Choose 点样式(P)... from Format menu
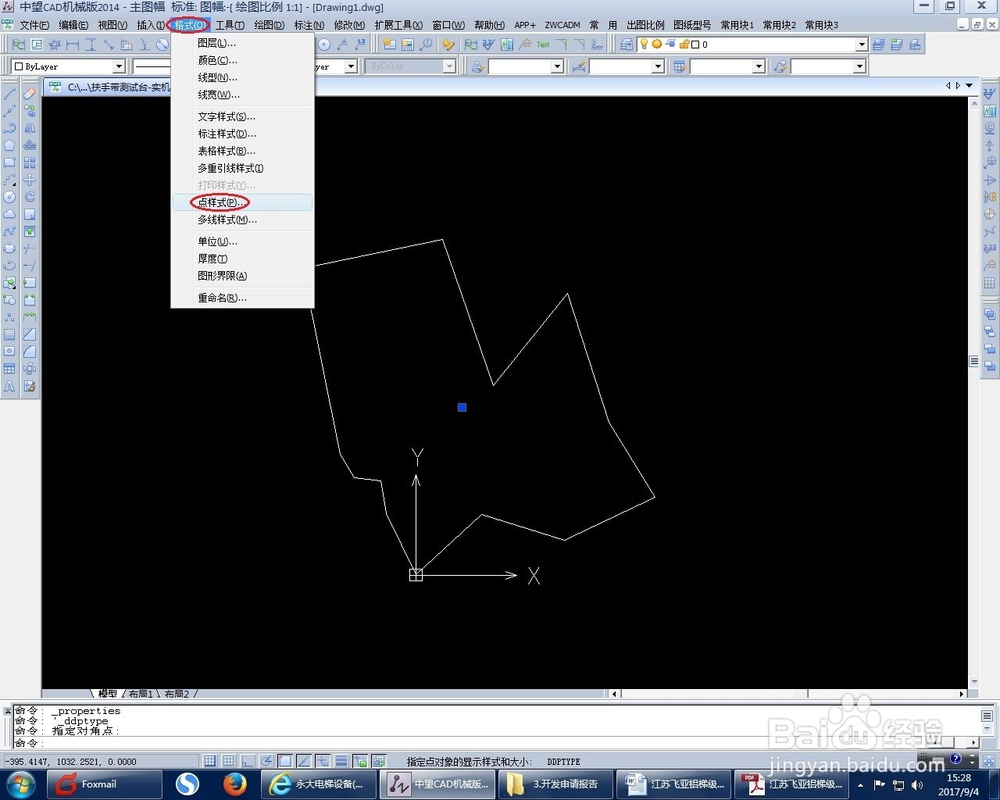This screenshot has width=1000, height=800. [x=242, y=202]
